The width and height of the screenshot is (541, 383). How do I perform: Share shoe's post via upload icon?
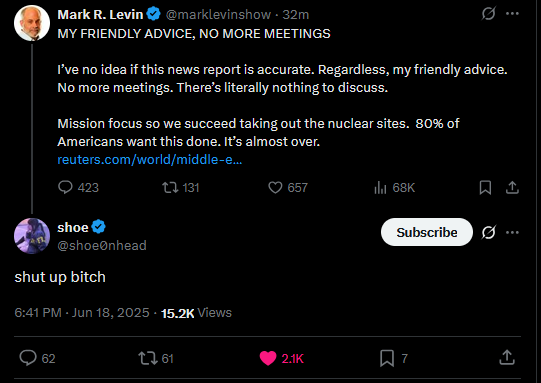[507, 357]
